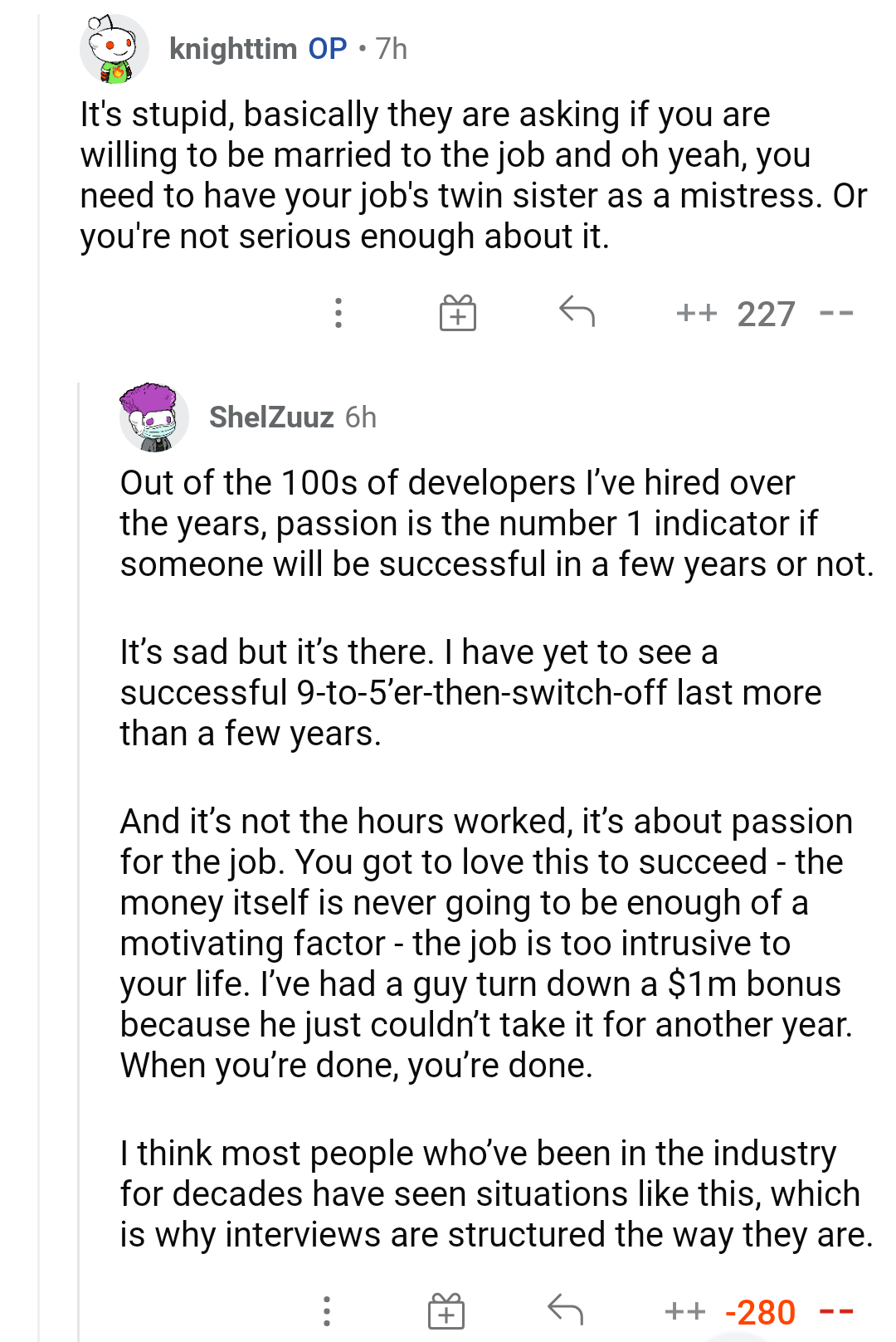Open ShelZuuz's profile
The width and height of the screenshot is (896, 1342).
coord(273,418)
